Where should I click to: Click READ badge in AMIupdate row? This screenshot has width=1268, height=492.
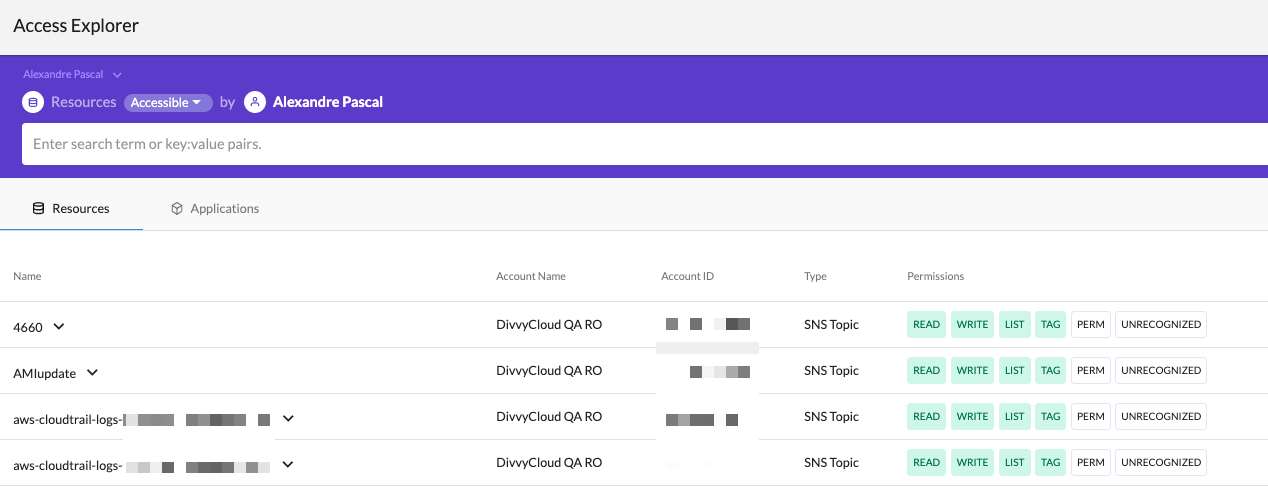pyautogui.click(x=927, y=371)
